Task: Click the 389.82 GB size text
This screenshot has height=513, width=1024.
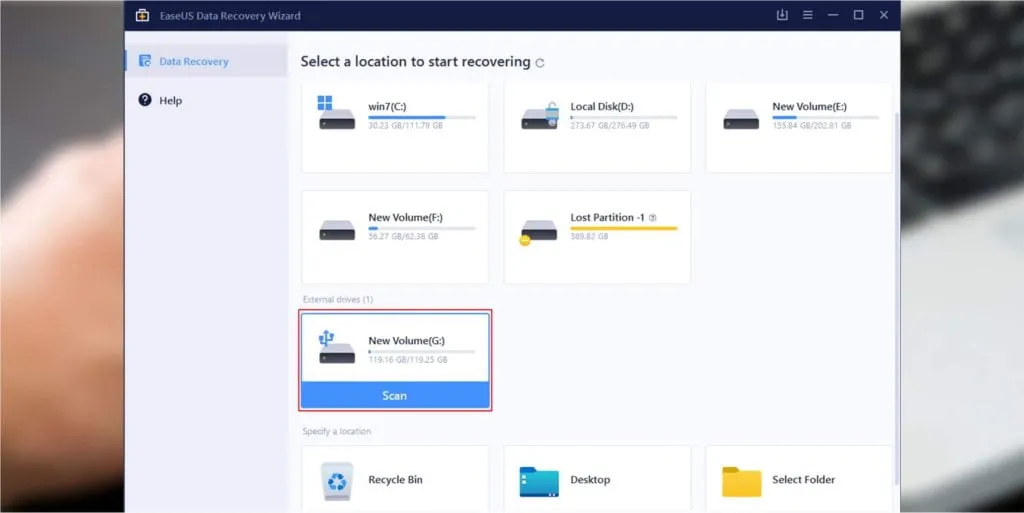Action: coord(588,236)
